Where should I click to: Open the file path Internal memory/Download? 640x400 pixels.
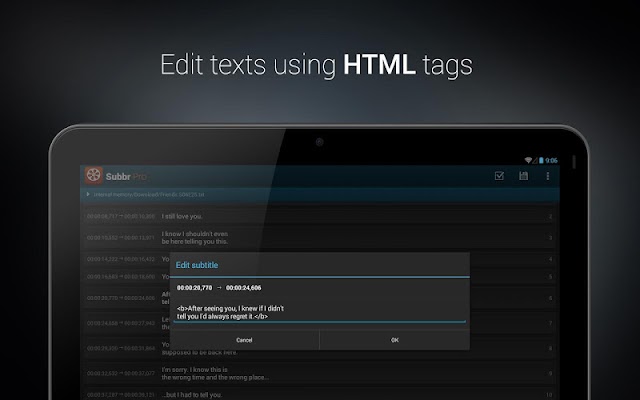pos(149,195)
